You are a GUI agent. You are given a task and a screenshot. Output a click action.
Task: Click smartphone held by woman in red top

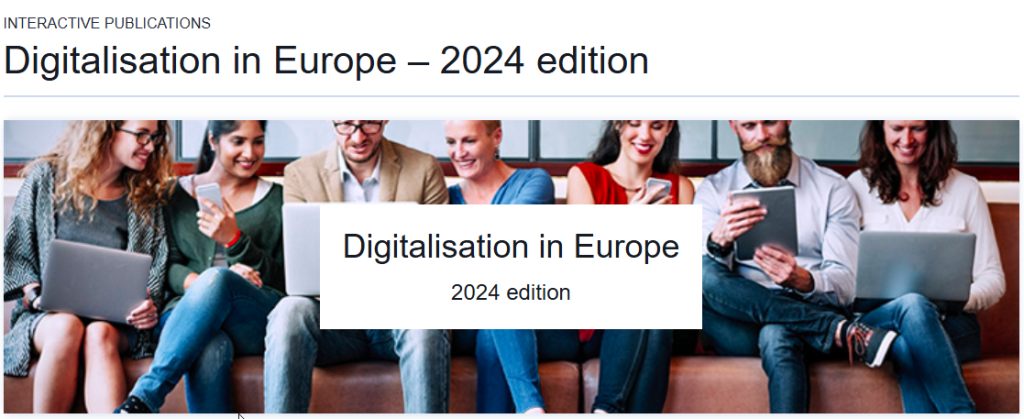pos(658,188)
